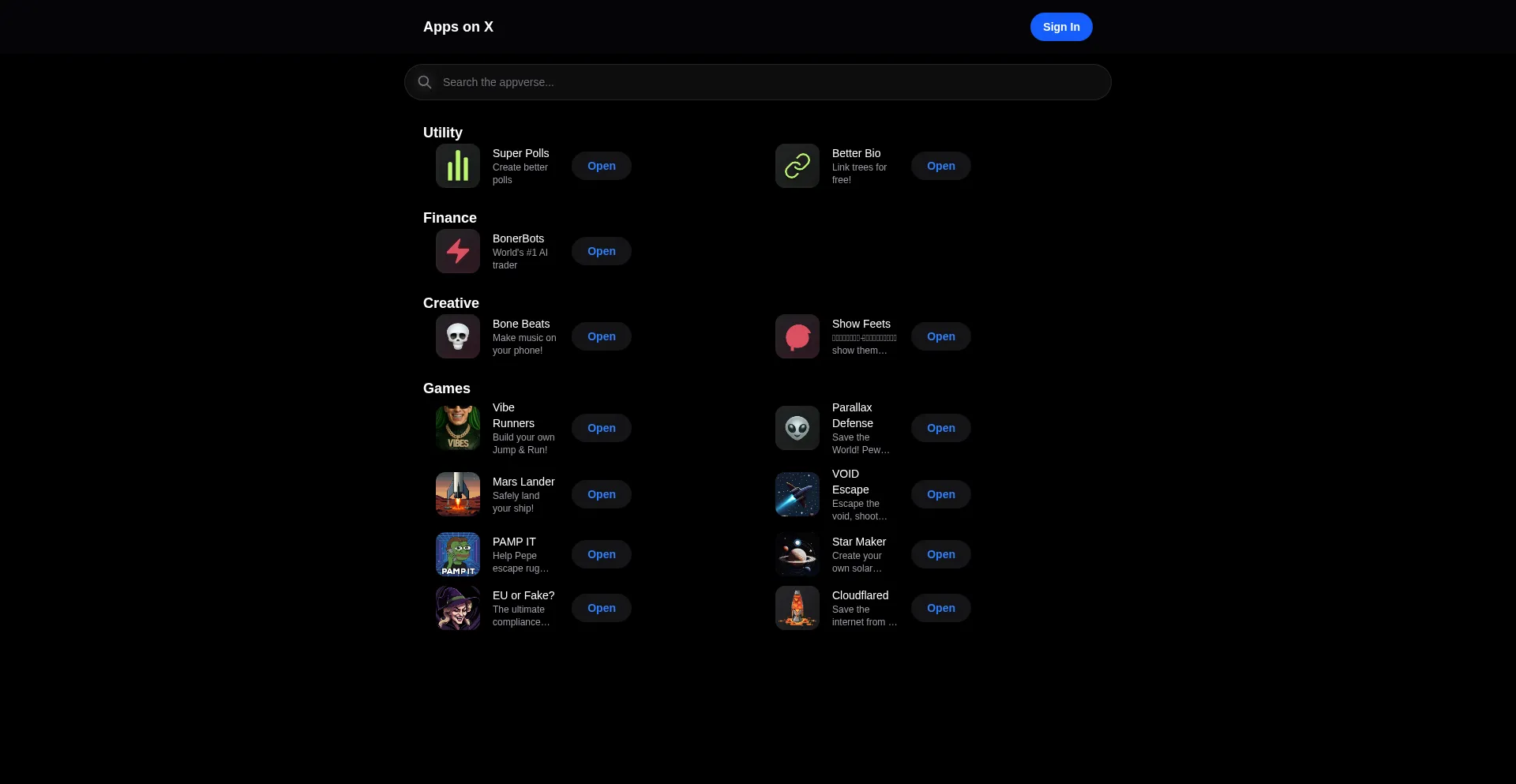1516x784 pixels.
Task: Click the Show Feets red blob icon
Action: click(x=797, y=336)
